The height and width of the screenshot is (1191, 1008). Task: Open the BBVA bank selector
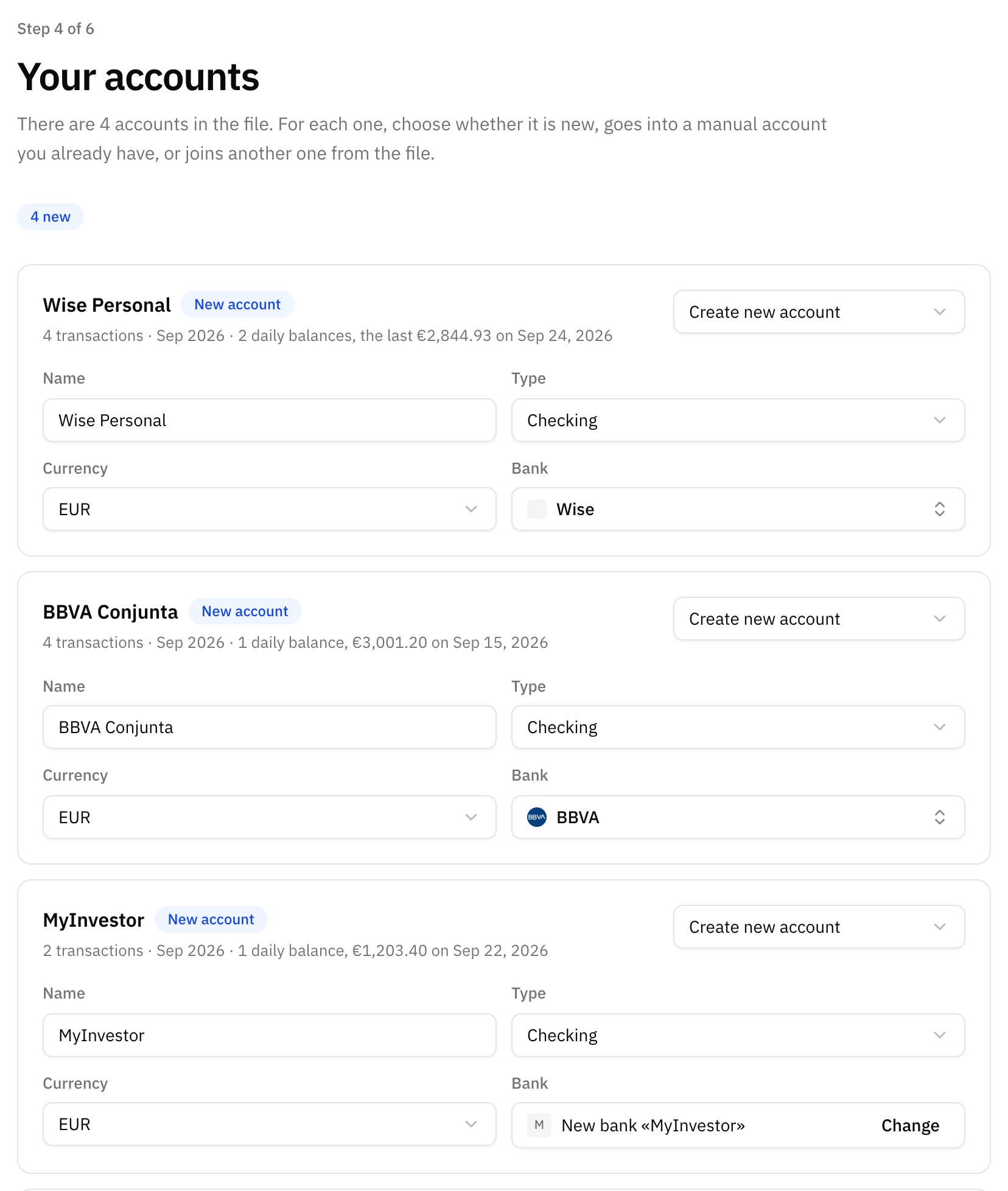coord(738,817)
